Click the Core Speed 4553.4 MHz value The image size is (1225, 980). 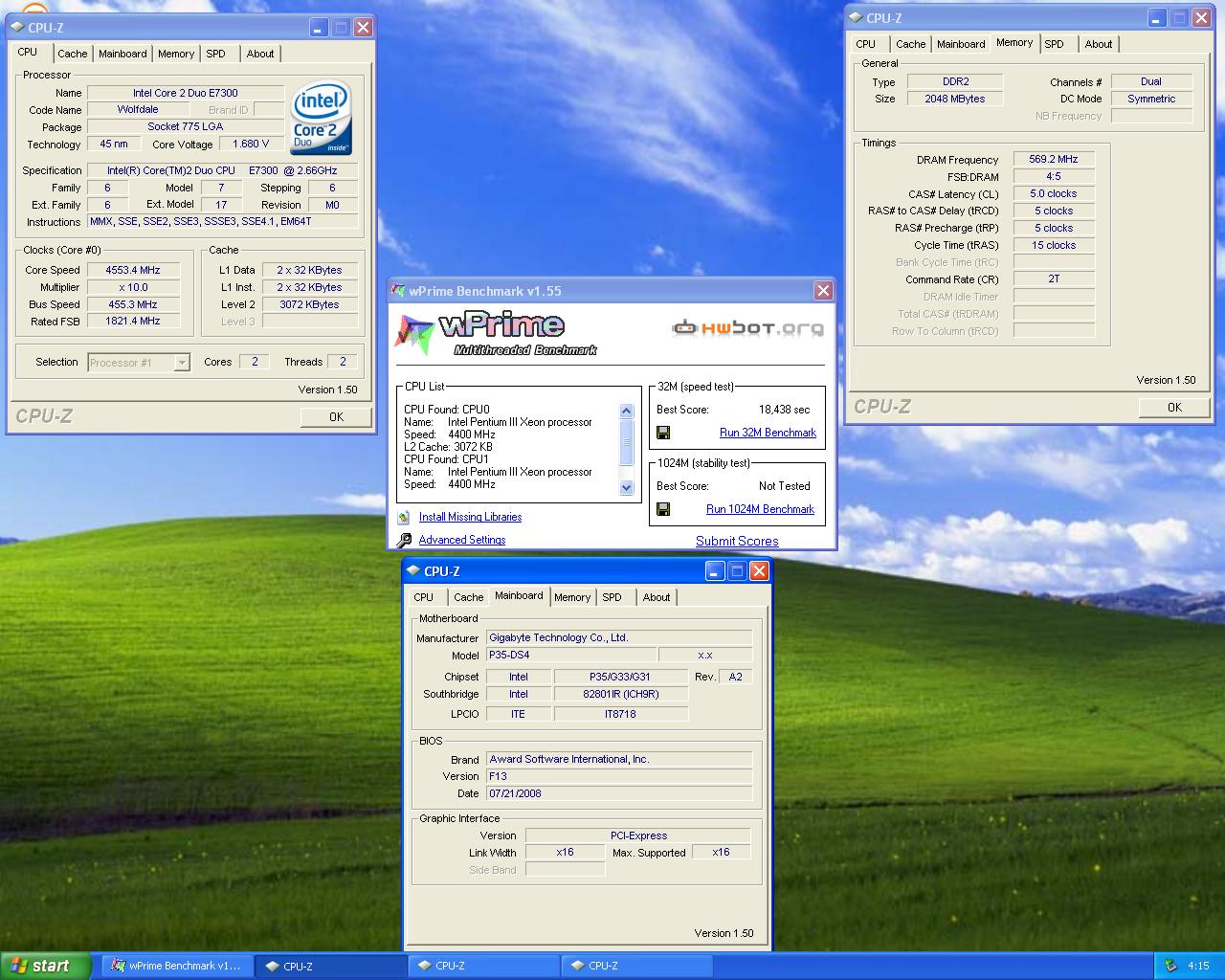(x=133, y=270)
